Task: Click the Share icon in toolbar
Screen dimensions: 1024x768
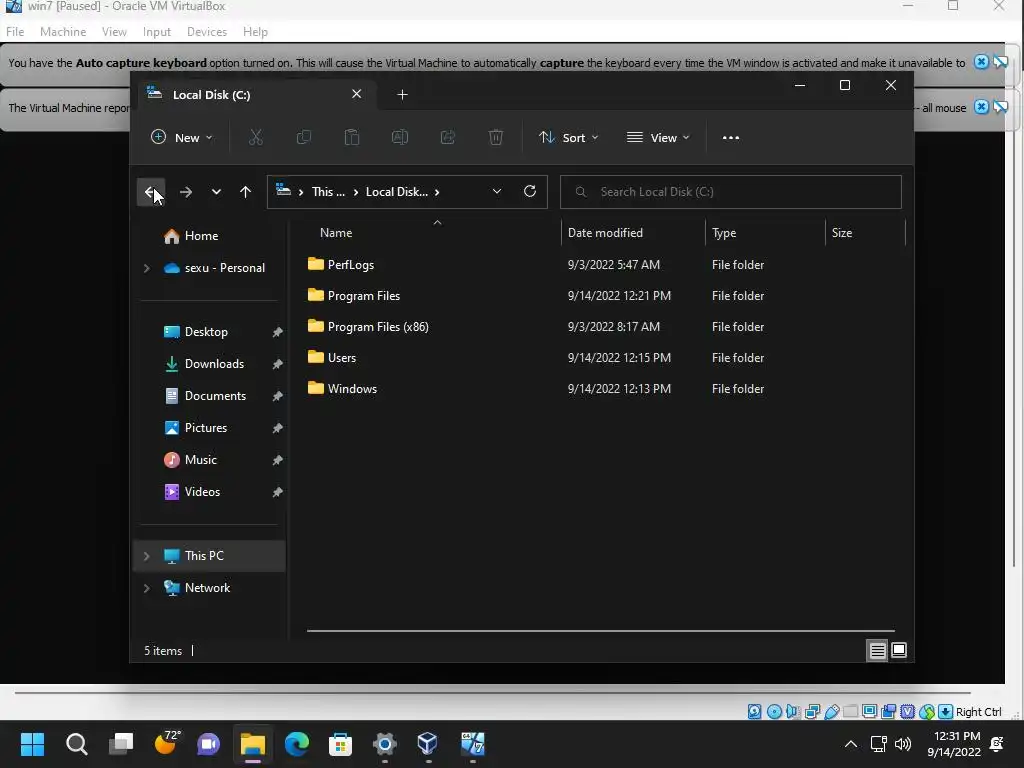Action: point(448,137)
